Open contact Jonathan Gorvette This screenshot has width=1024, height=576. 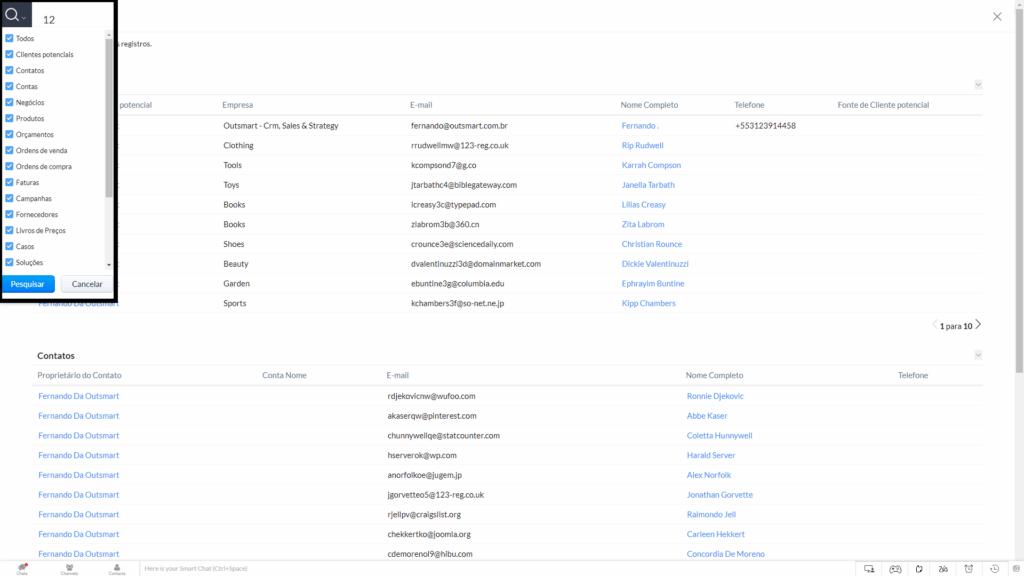[720, 495]
